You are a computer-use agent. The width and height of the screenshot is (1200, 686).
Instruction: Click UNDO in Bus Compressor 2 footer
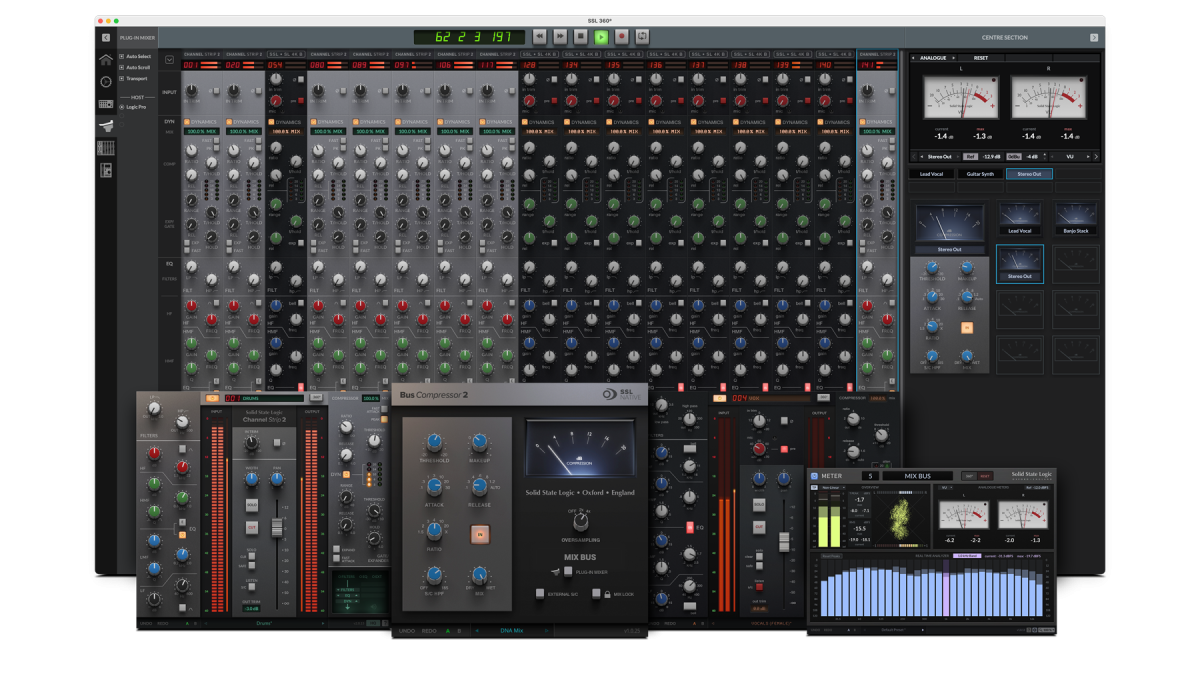[407, 631]
